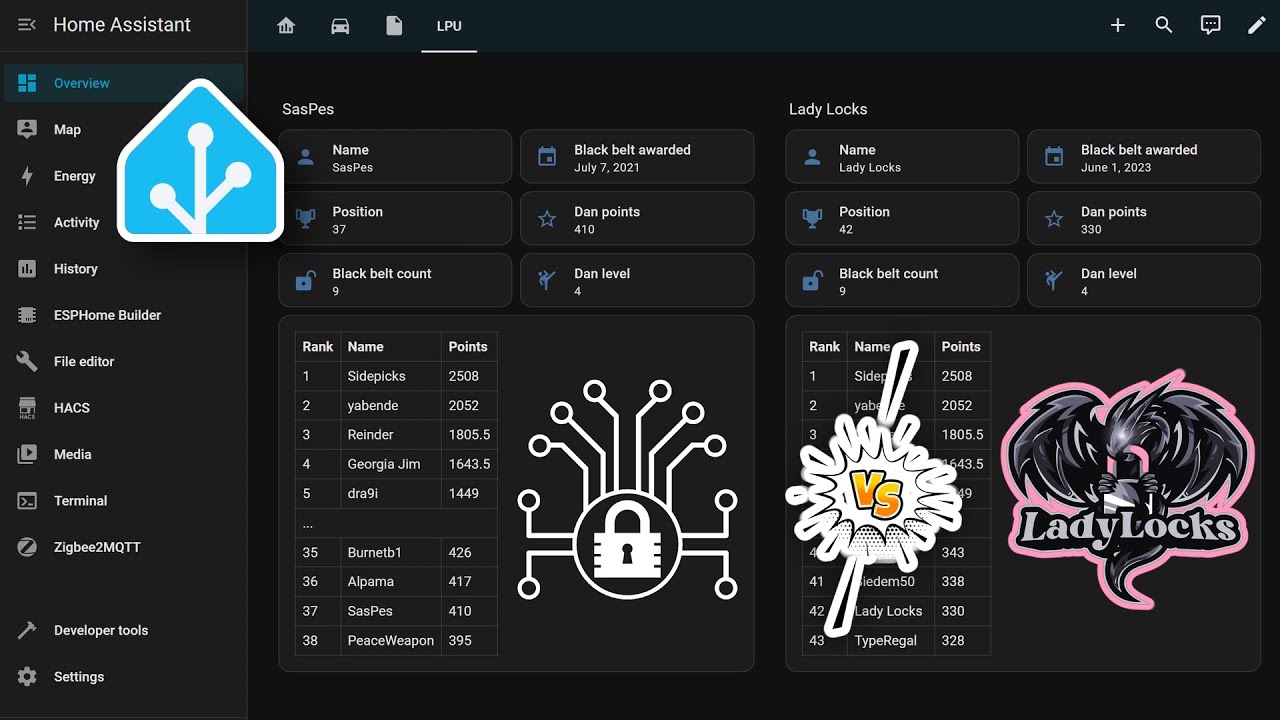Click the "Lady Locks" section heading
The width and height of the screenshot is (1280, 720).
pyautogui.click(x=828, y=109)
